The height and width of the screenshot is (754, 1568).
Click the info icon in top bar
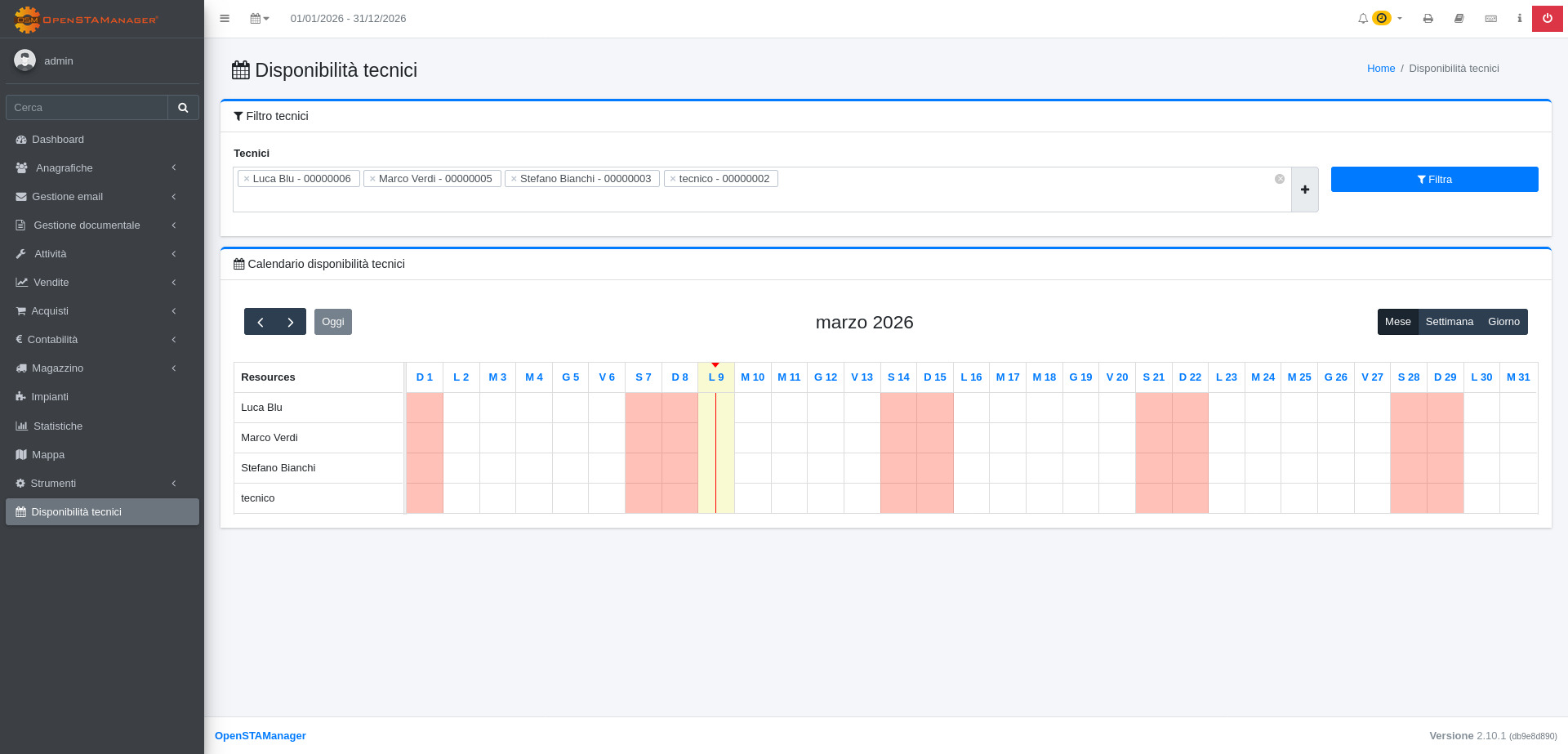(x=1519, y=19)
